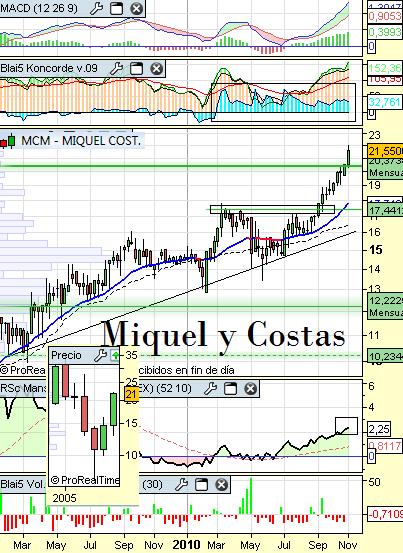This screenshot has height=553, width=403.
Task: Click the -0,7109 volume value tag
Action: click(x=385, y=514)
